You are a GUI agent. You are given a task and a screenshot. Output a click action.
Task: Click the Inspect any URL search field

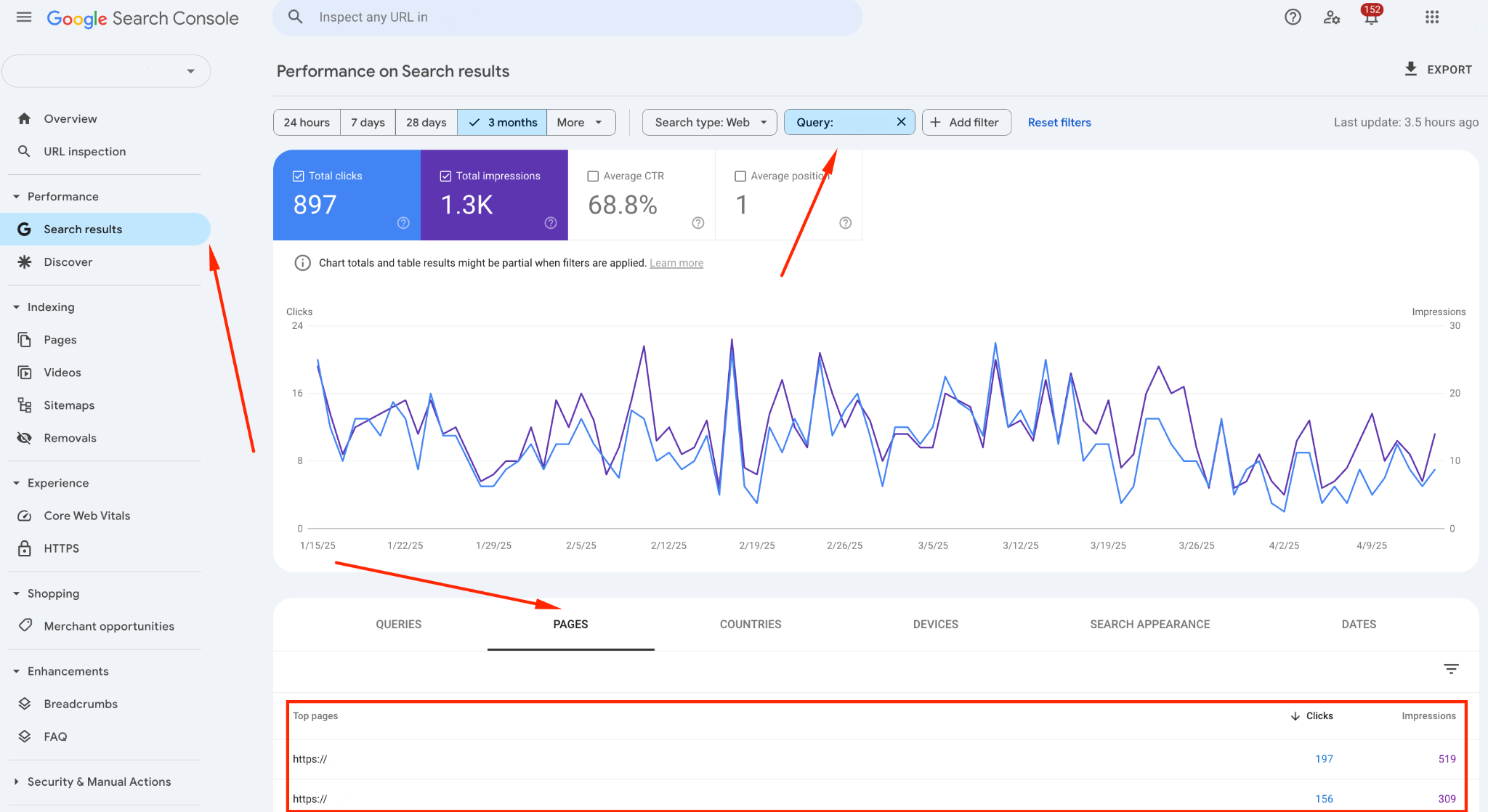pyautogui.click(x=567, y=17)
